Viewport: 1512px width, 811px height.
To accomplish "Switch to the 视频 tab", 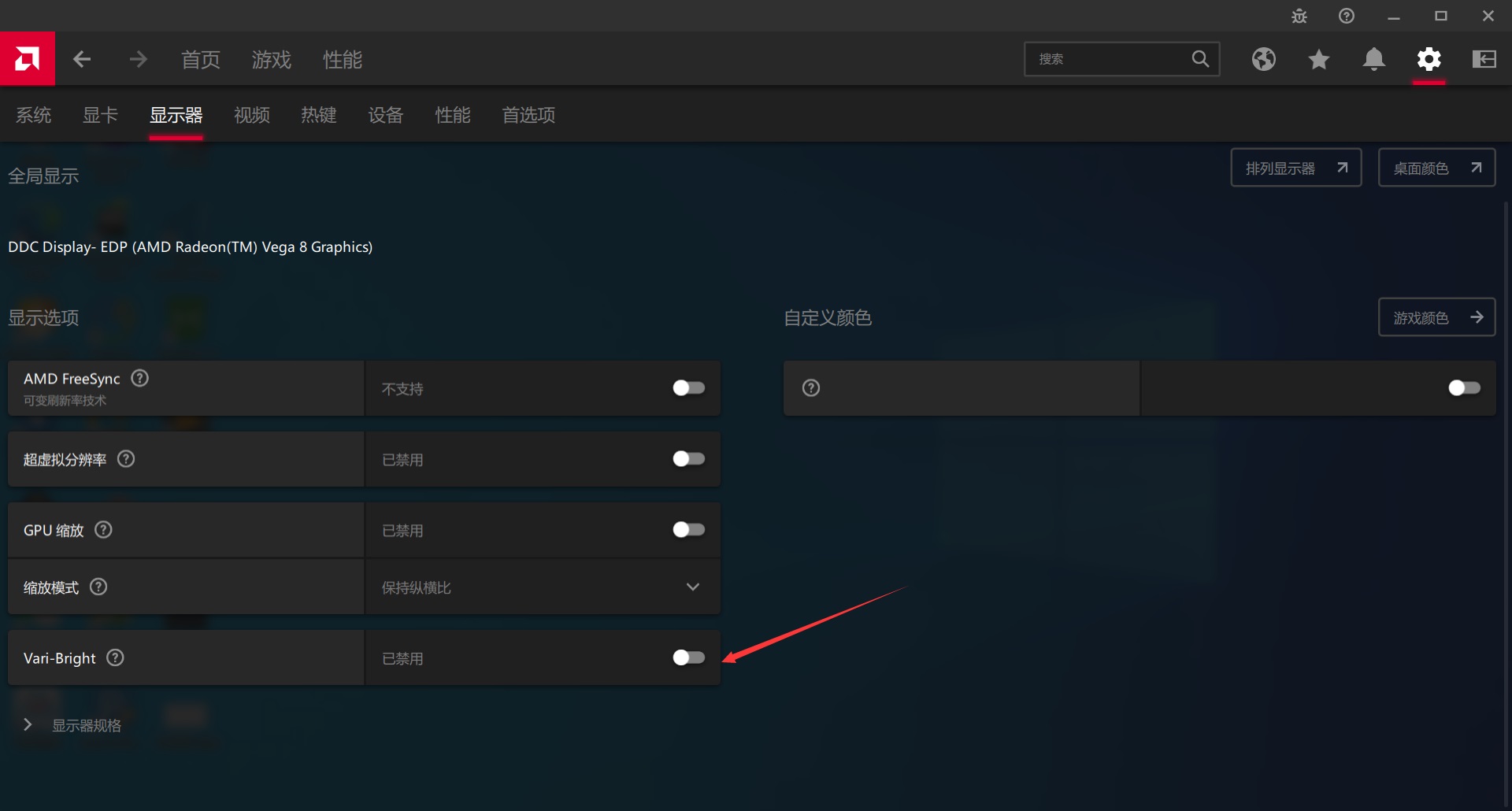I will (252, 116).
